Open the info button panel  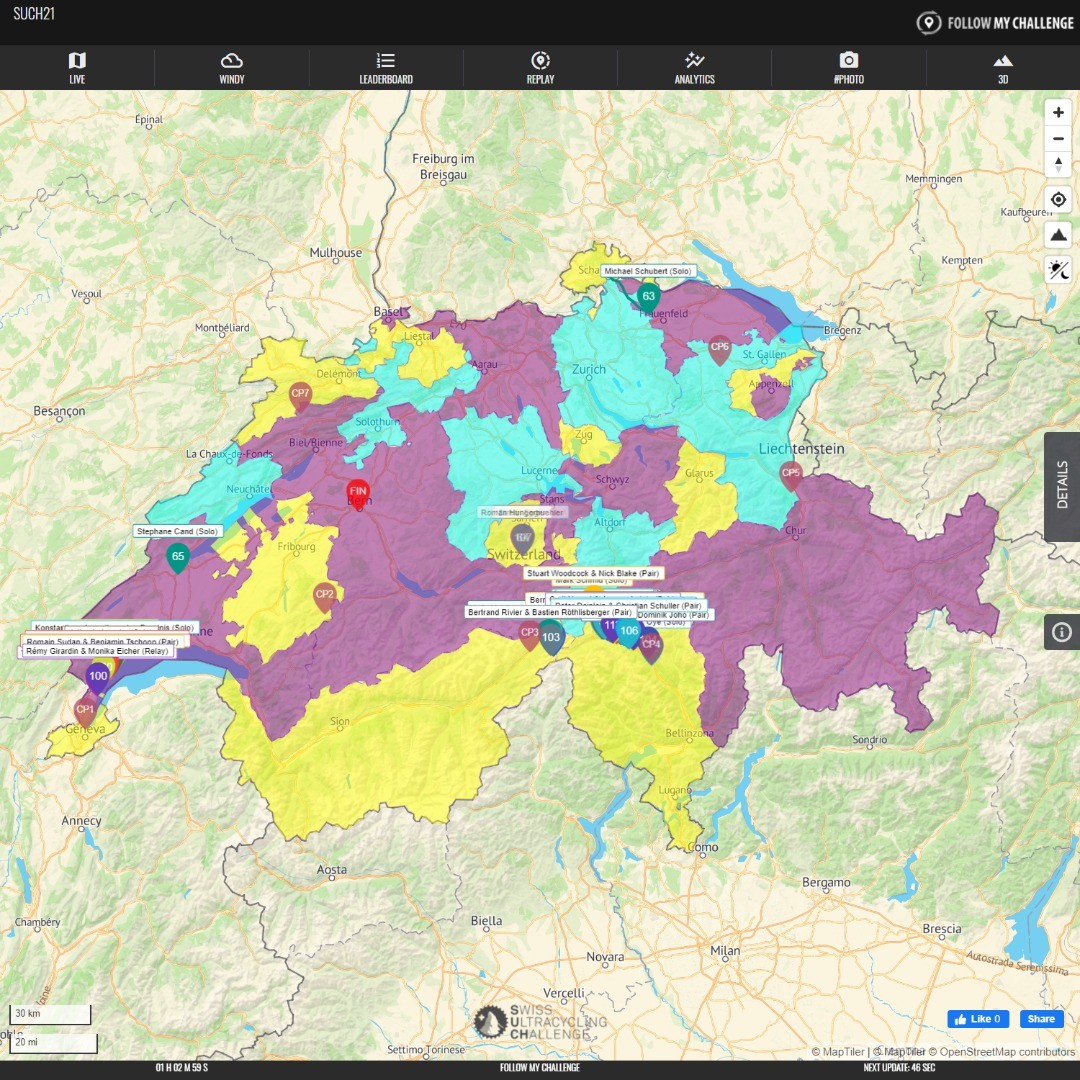click(x=1061, y=632)
